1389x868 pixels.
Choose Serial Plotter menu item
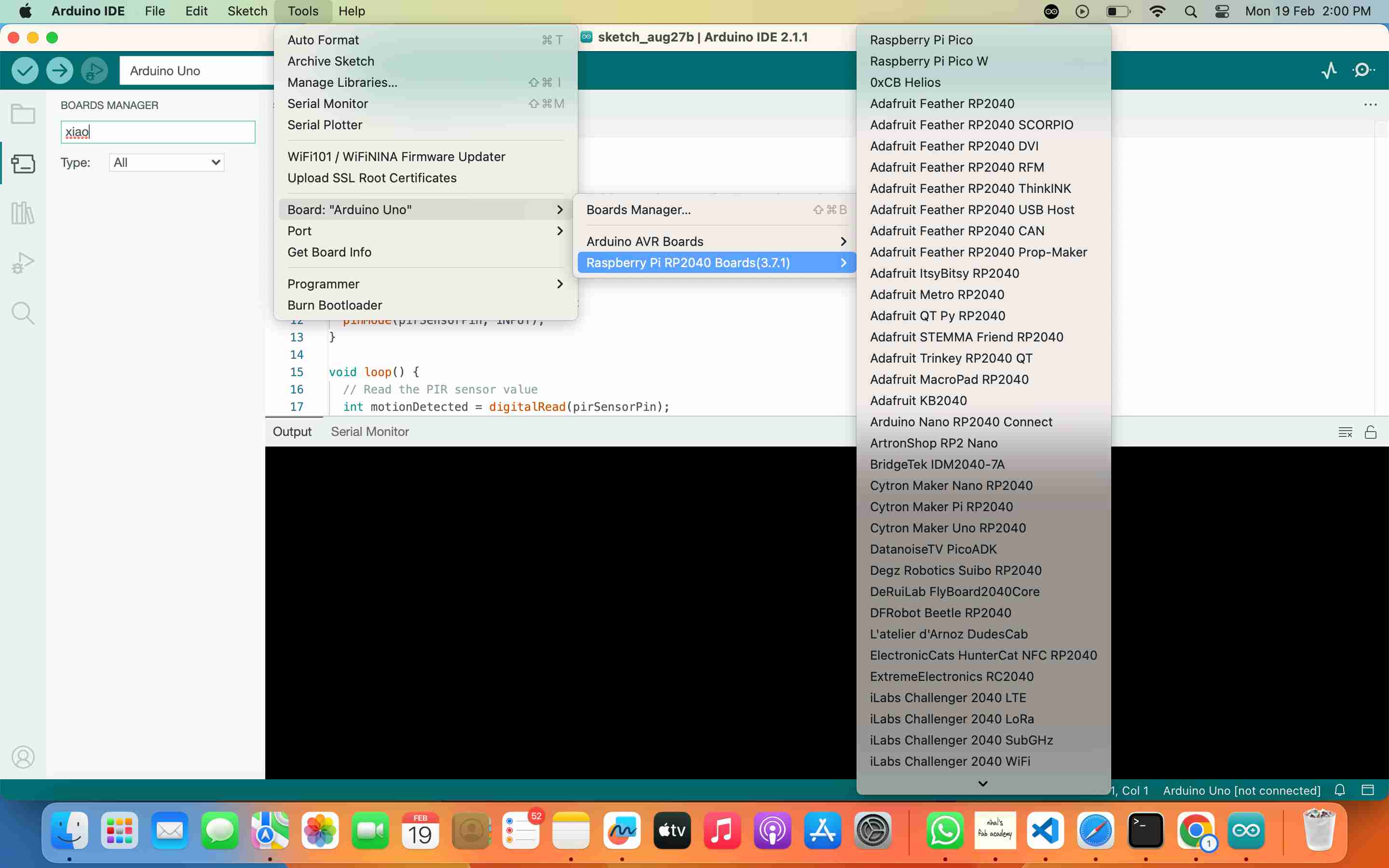pyautogui.click(x=425, y=124)
